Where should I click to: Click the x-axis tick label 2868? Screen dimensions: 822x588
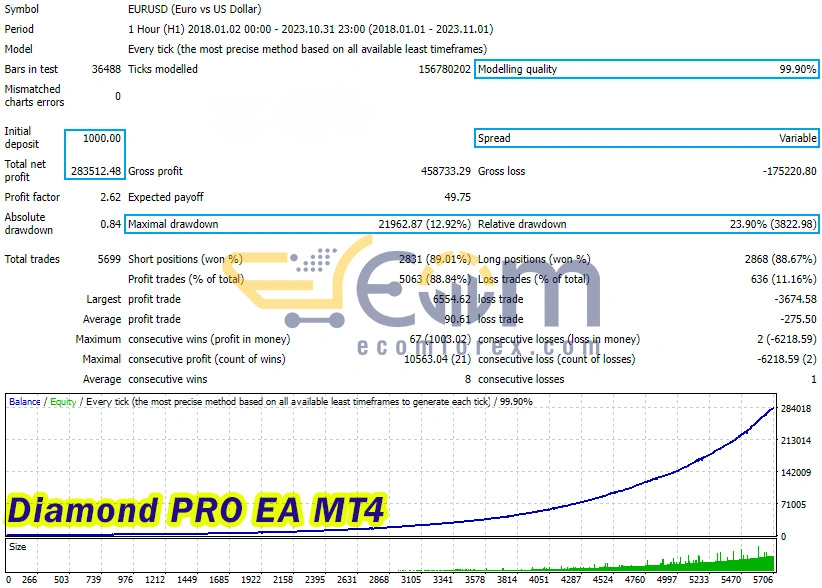click(x=378, y=579)
